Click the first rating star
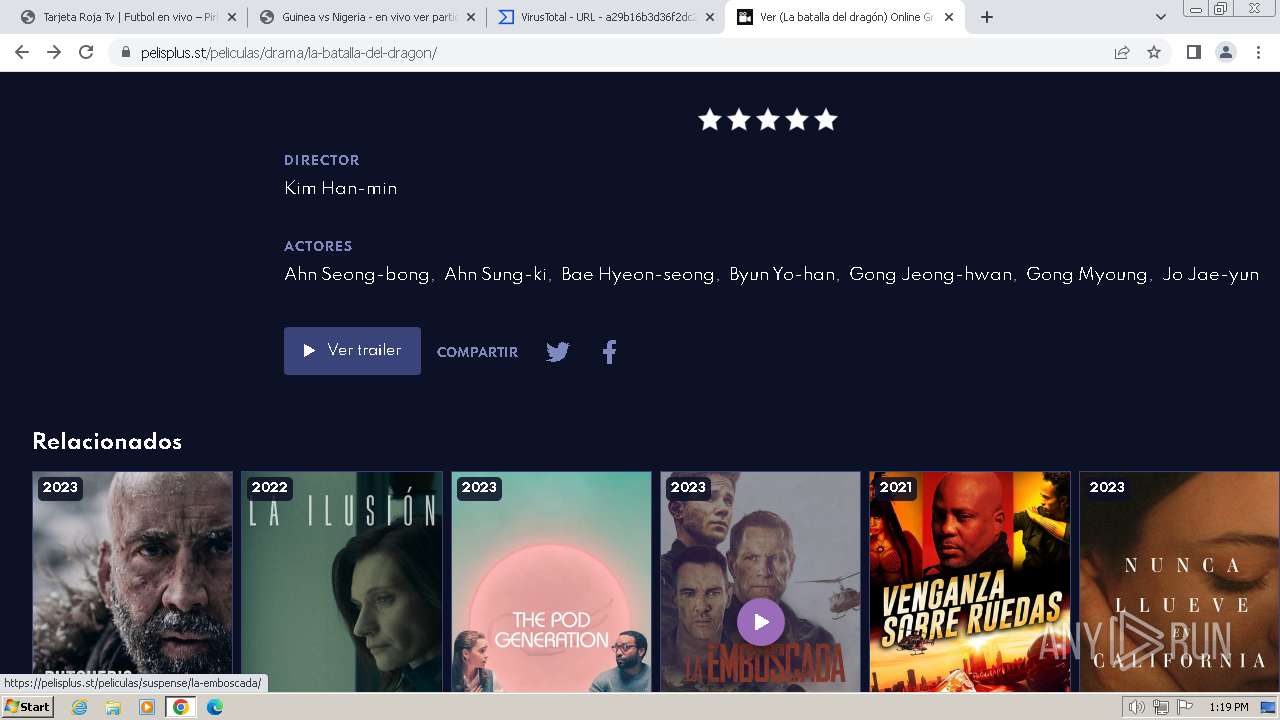 tap(710, 120)
